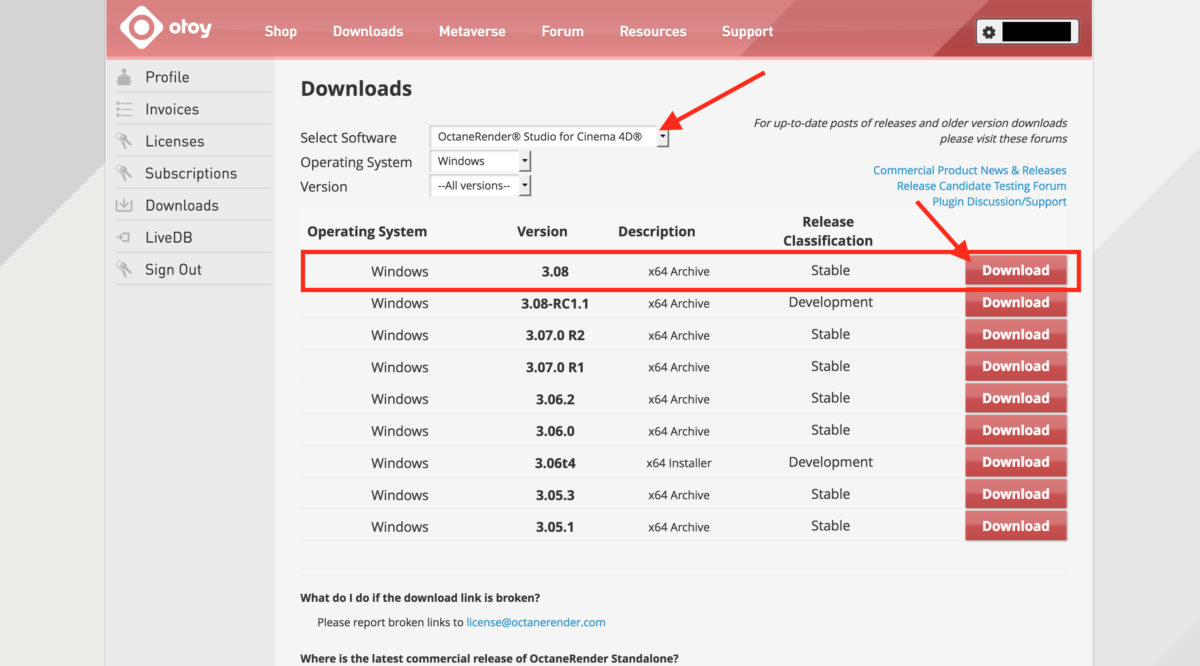Go to LiveDB in sidebar
The height and width of the screenshot is (666, 1200).
click(168, 237)
